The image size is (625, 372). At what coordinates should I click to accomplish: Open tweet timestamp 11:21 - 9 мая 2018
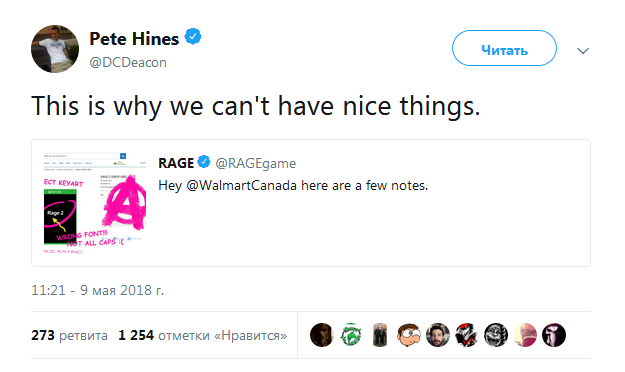pyautogui.click(x=98, y=290)
